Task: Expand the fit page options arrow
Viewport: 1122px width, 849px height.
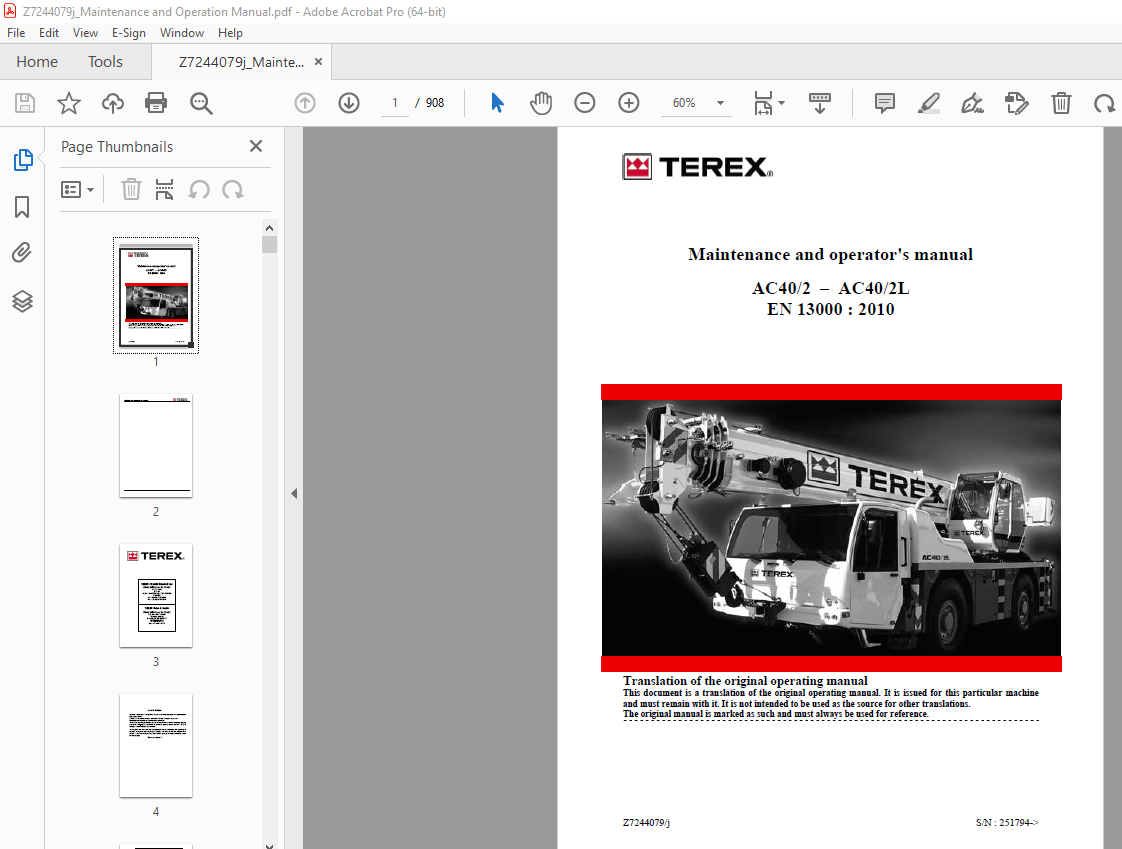Action: pos(781,103)
